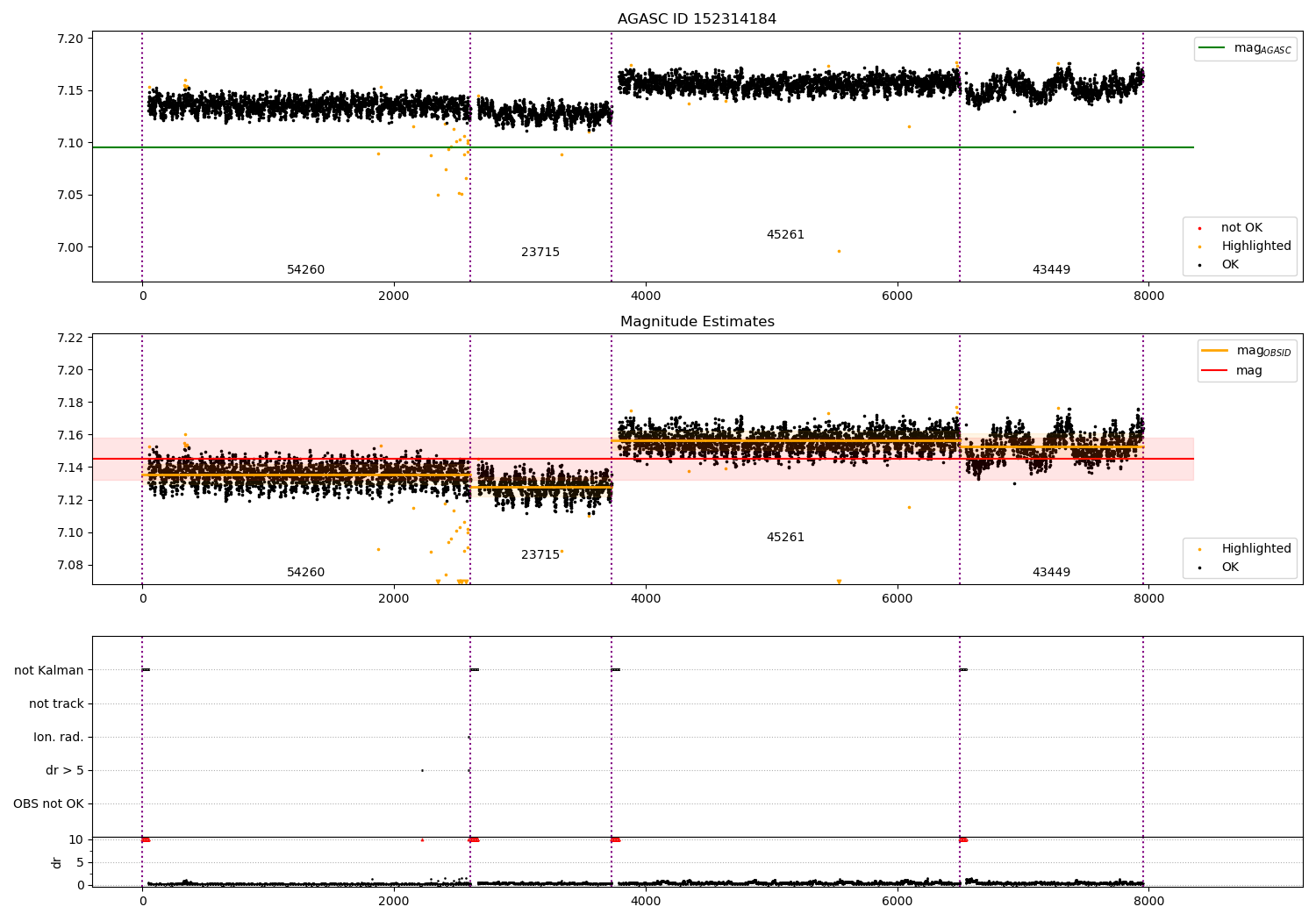Select the red 'mag' legend line sample
The image size is (1316, 921).
click(x=1214, y=371)
